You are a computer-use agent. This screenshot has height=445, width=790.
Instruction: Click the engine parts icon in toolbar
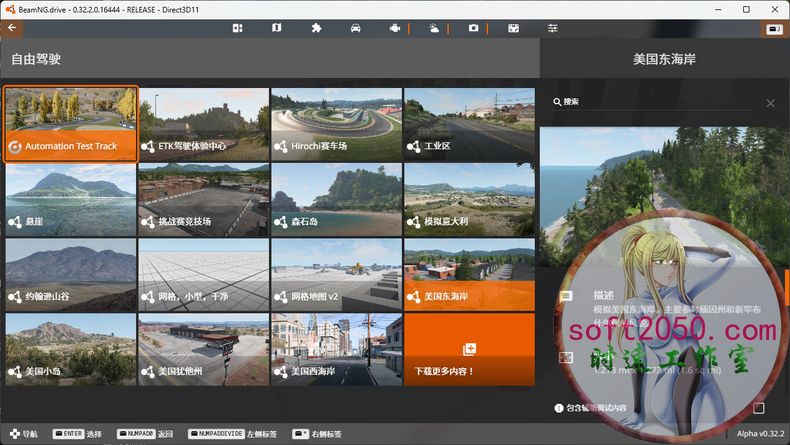pos(395,28)
